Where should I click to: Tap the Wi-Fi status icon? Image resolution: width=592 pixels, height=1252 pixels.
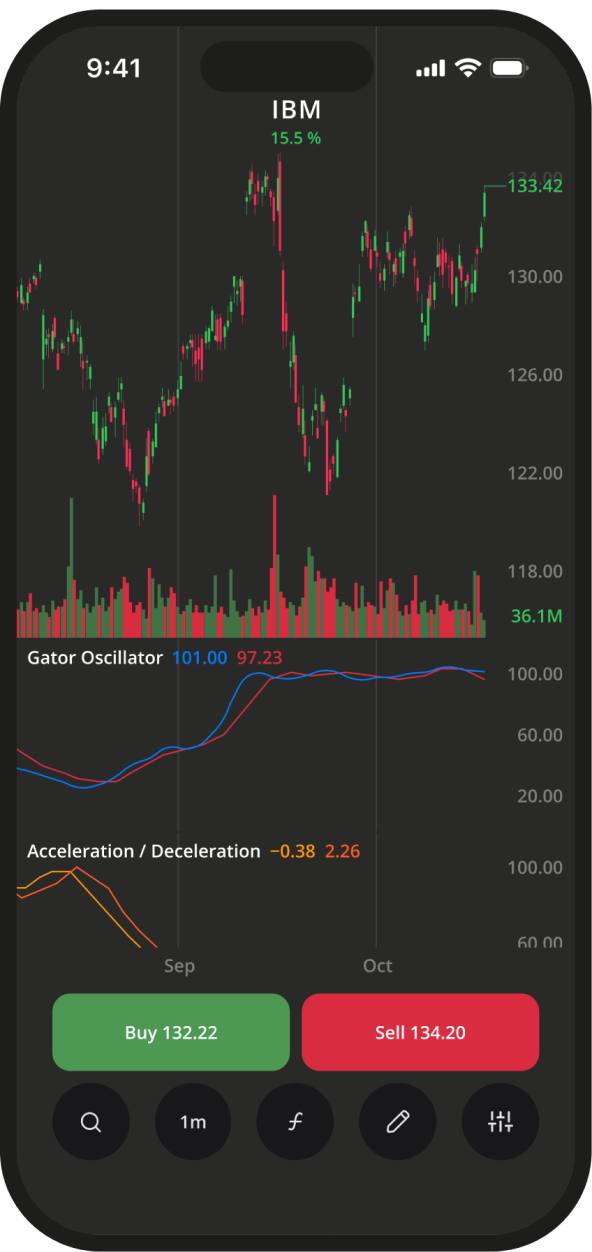click(467, 68)
